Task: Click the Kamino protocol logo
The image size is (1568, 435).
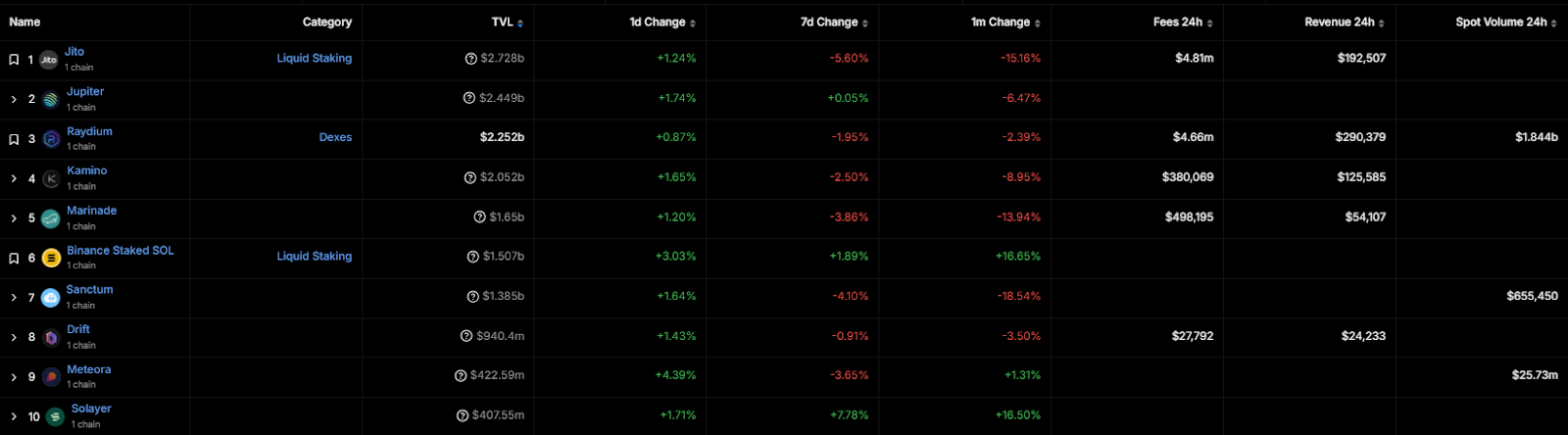Action: tap(51, 178)
